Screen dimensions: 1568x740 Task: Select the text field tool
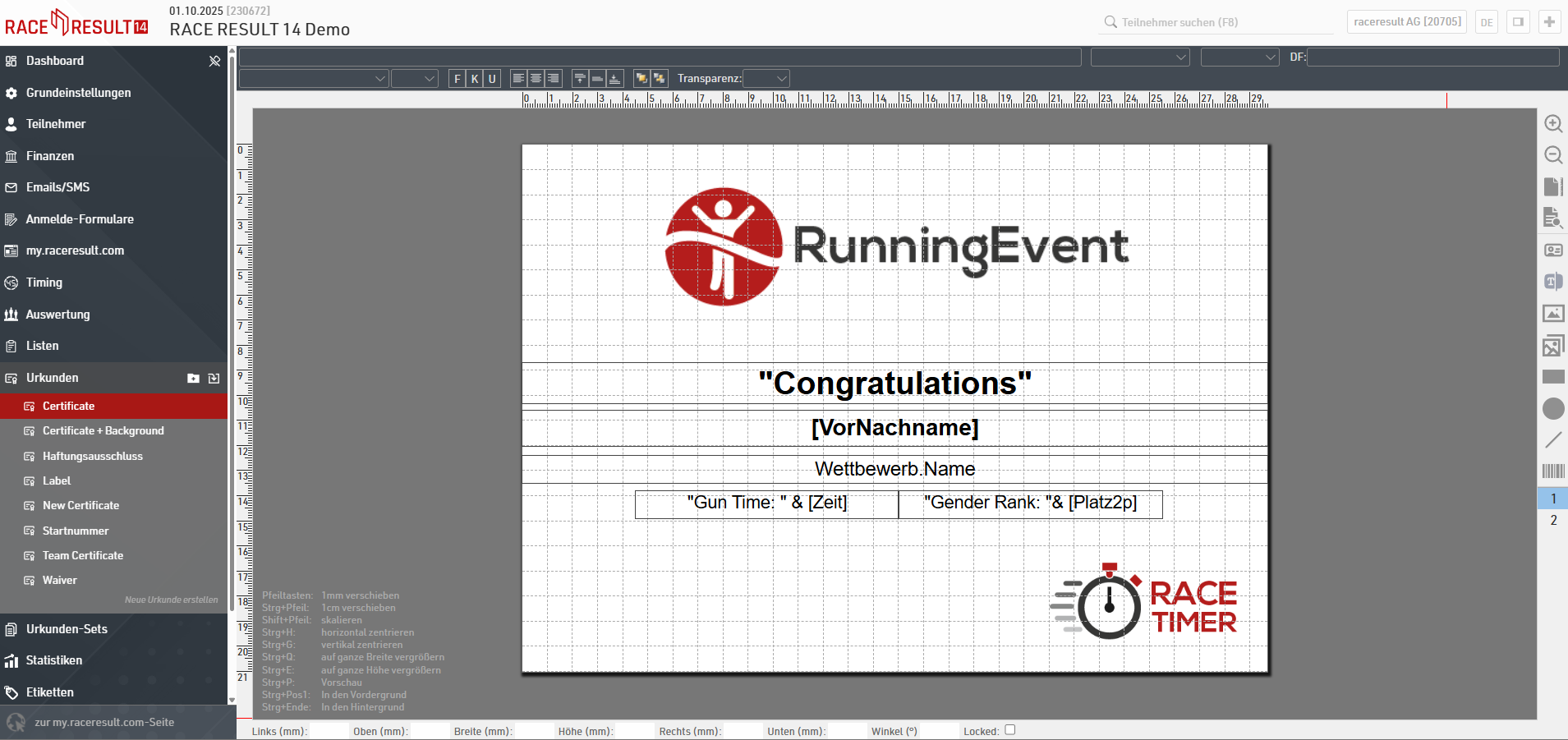pos(1552,282)
